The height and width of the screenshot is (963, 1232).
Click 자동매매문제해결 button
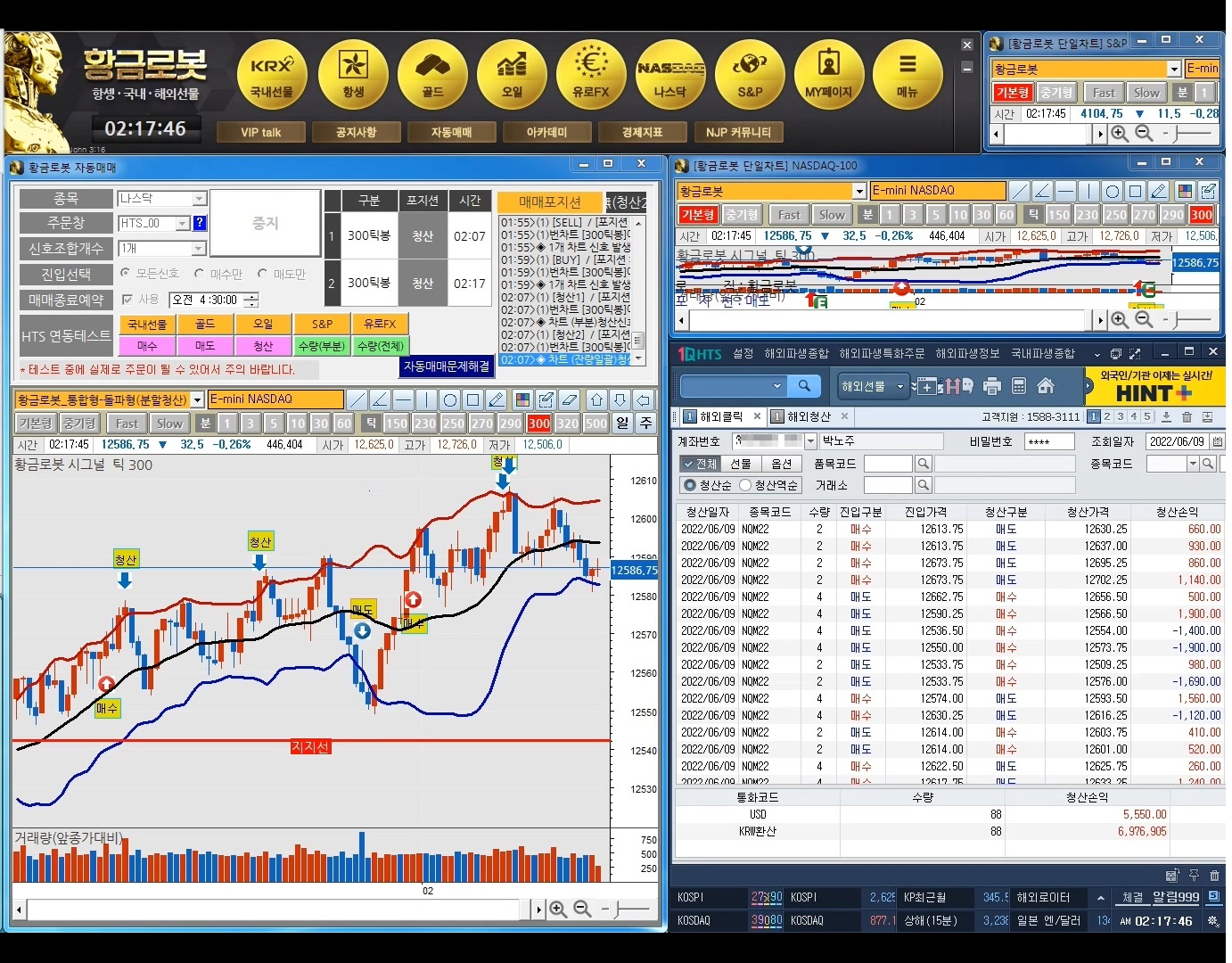(x=447, y=366)
